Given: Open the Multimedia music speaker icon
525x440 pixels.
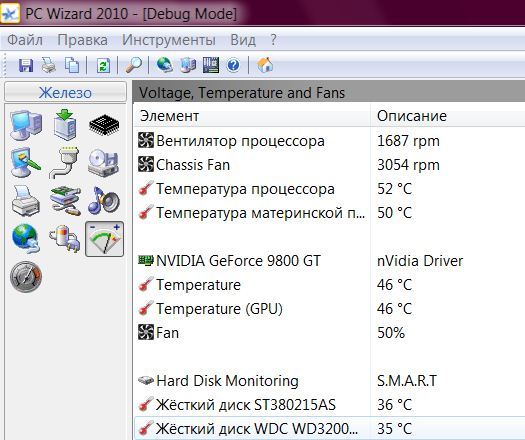Looking at the screenshot, I should click(104, 201).
